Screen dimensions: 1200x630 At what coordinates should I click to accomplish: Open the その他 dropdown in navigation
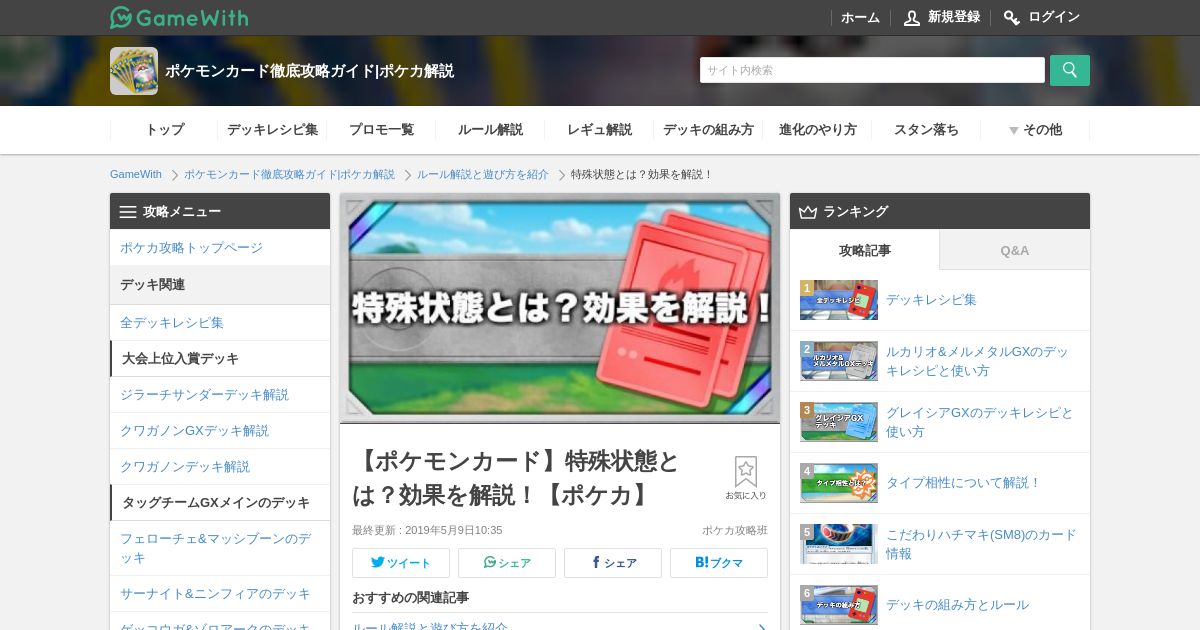coord(1035,130)
